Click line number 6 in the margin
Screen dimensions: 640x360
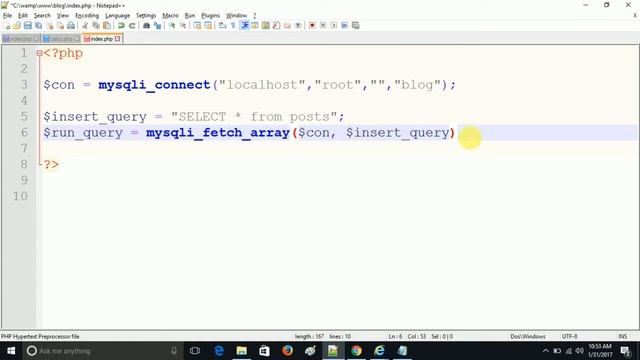(24, 133)
